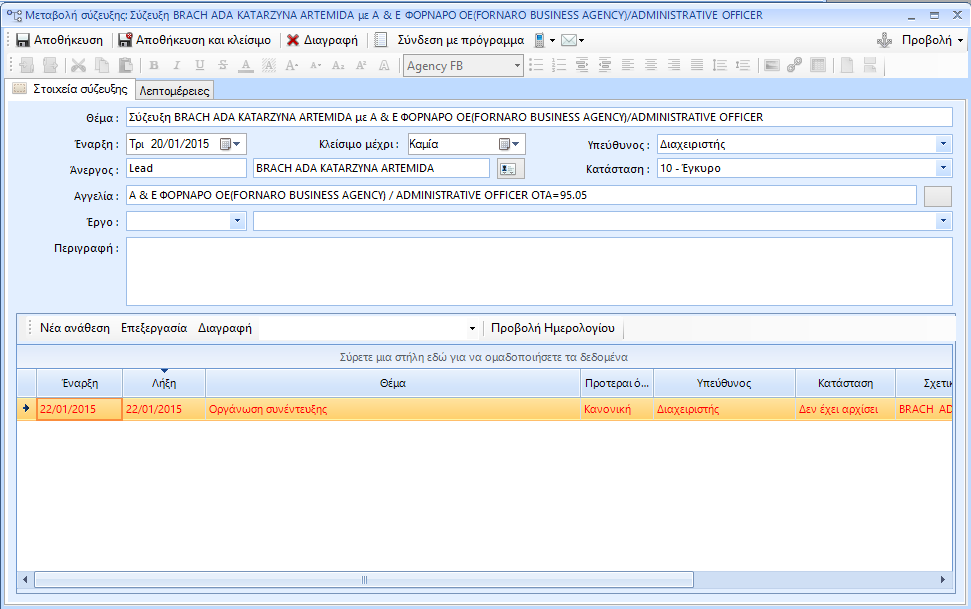This screenshot has height=609, width=971.
Task: Click the envelope email icon
Action: pyautogui.click(x=567, y=41)
